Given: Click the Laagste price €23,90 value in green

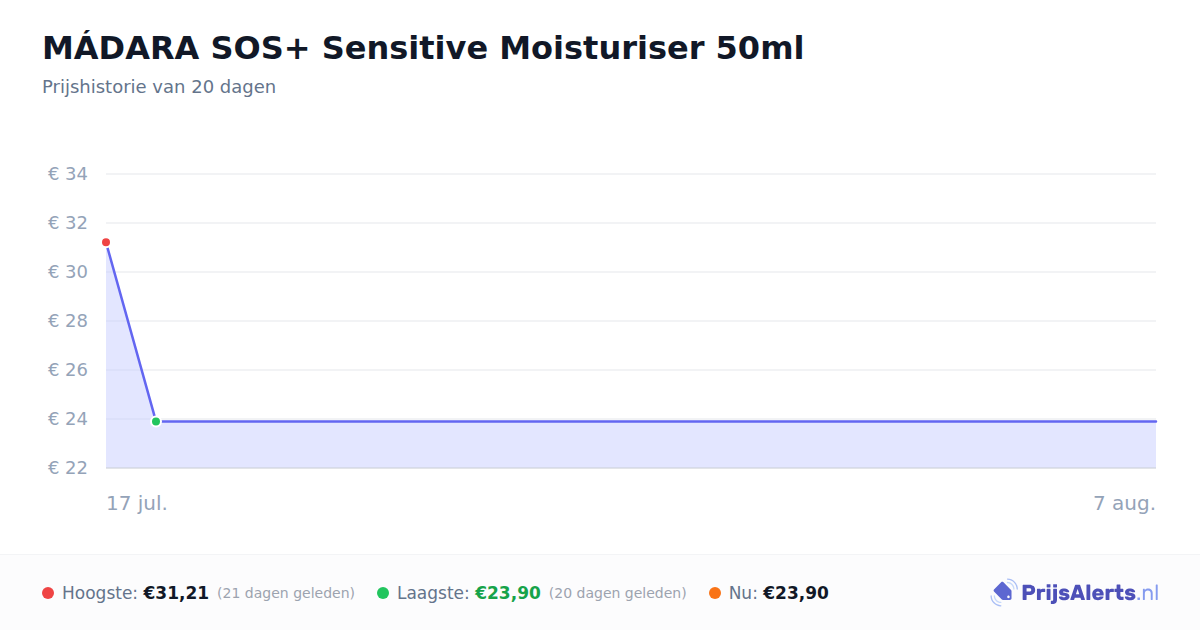Looking at the screenshot, I should (508, 593).
